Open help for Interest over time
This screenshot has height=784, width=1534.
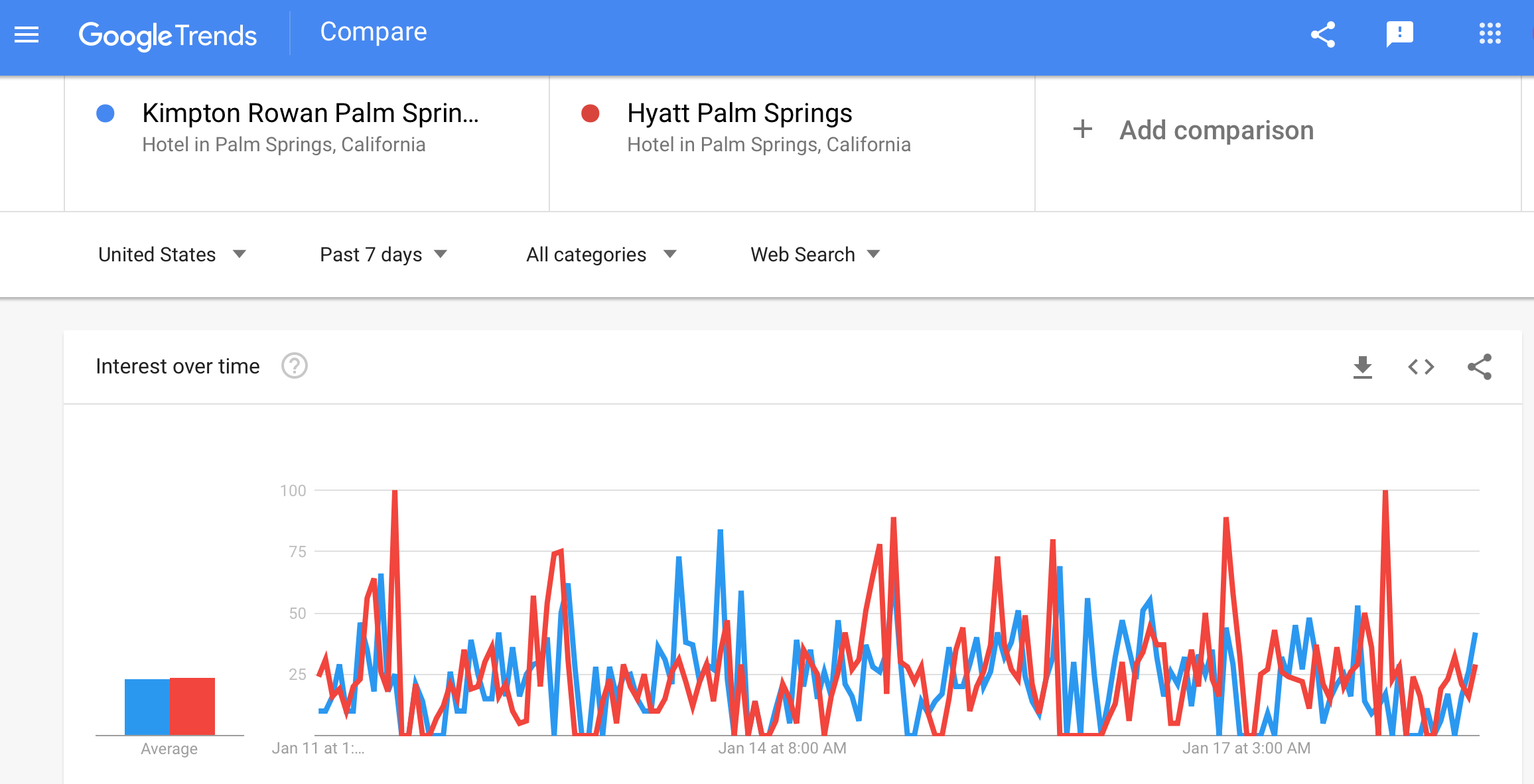coord(294,366)
